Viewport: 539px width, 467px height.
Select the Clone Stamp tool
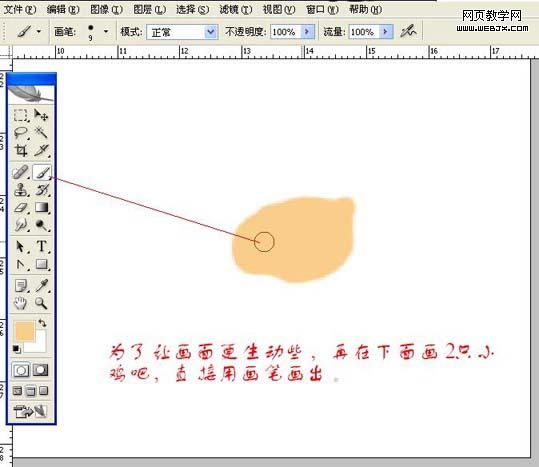(21, 190)
